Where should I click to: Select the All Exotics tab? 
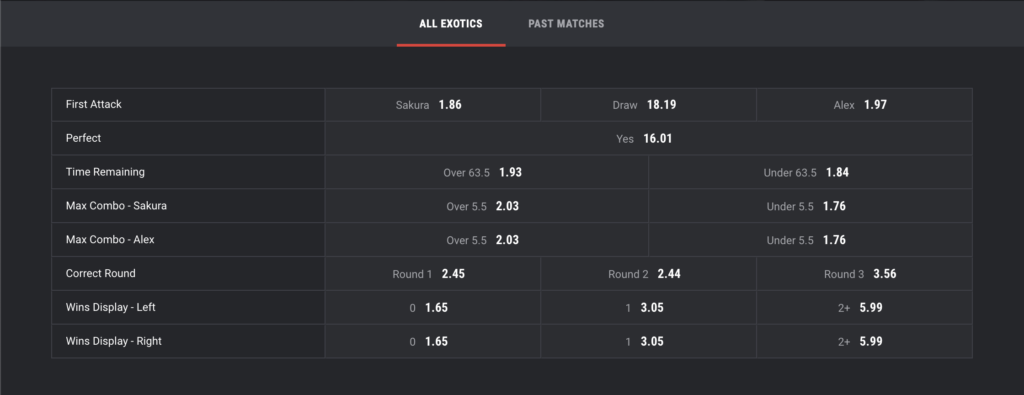pos(451,24)
